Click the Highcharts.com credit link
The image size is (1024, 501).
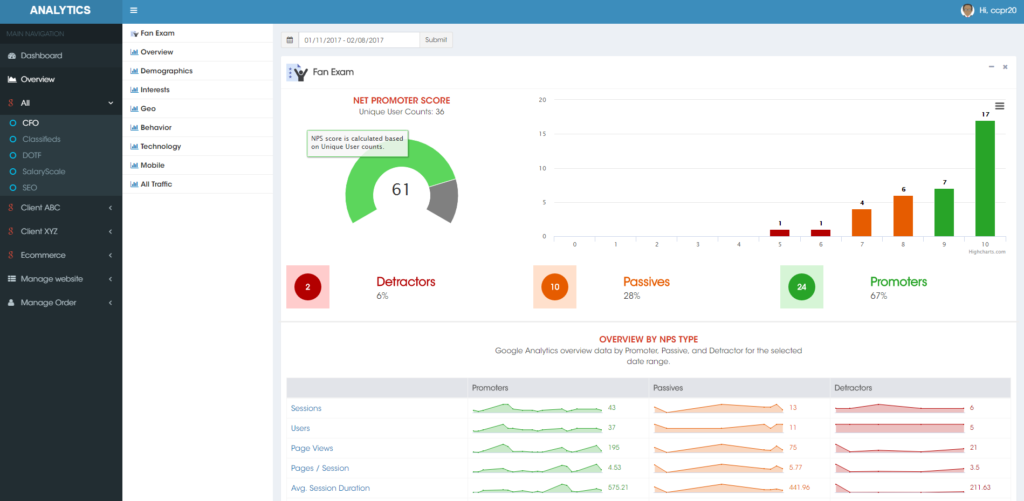click(x=986, y=251)
